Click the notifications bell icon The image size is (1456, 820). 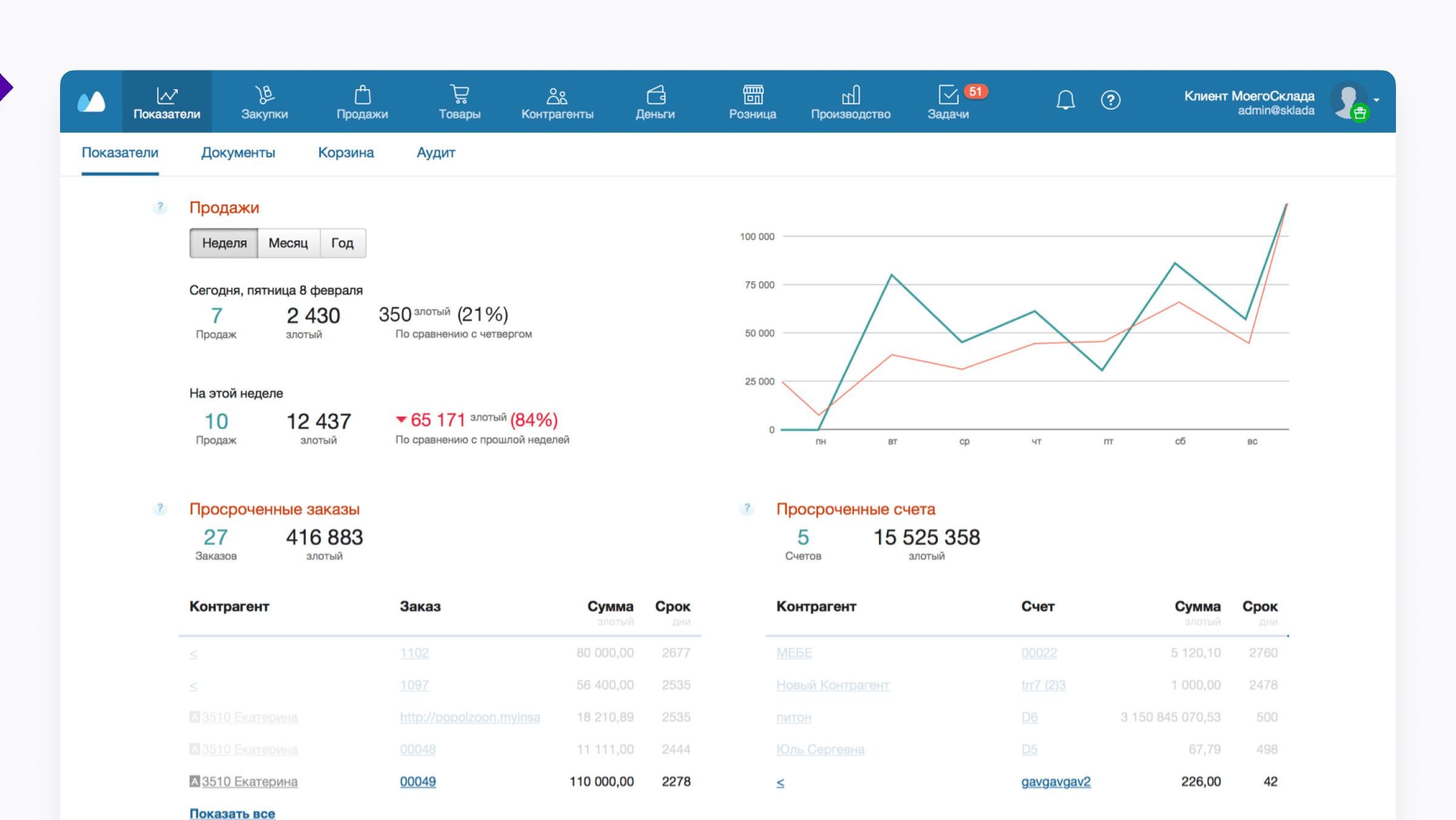coord(1065,100)
